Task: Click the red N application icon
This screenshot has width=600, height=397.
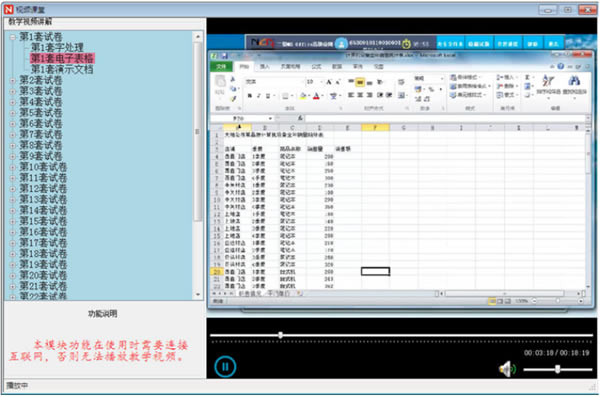Action: (8, 9)
